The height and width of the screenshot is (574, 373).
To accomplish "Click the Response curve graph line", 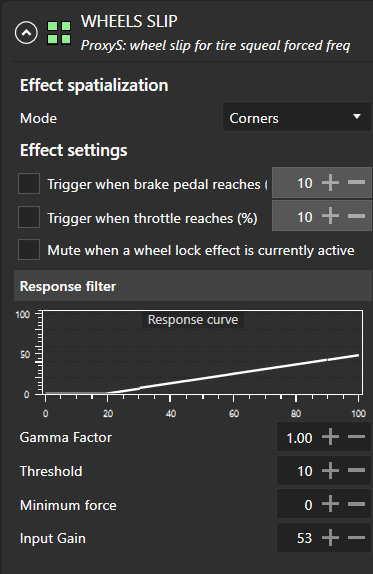I will (x=234, y=373).
